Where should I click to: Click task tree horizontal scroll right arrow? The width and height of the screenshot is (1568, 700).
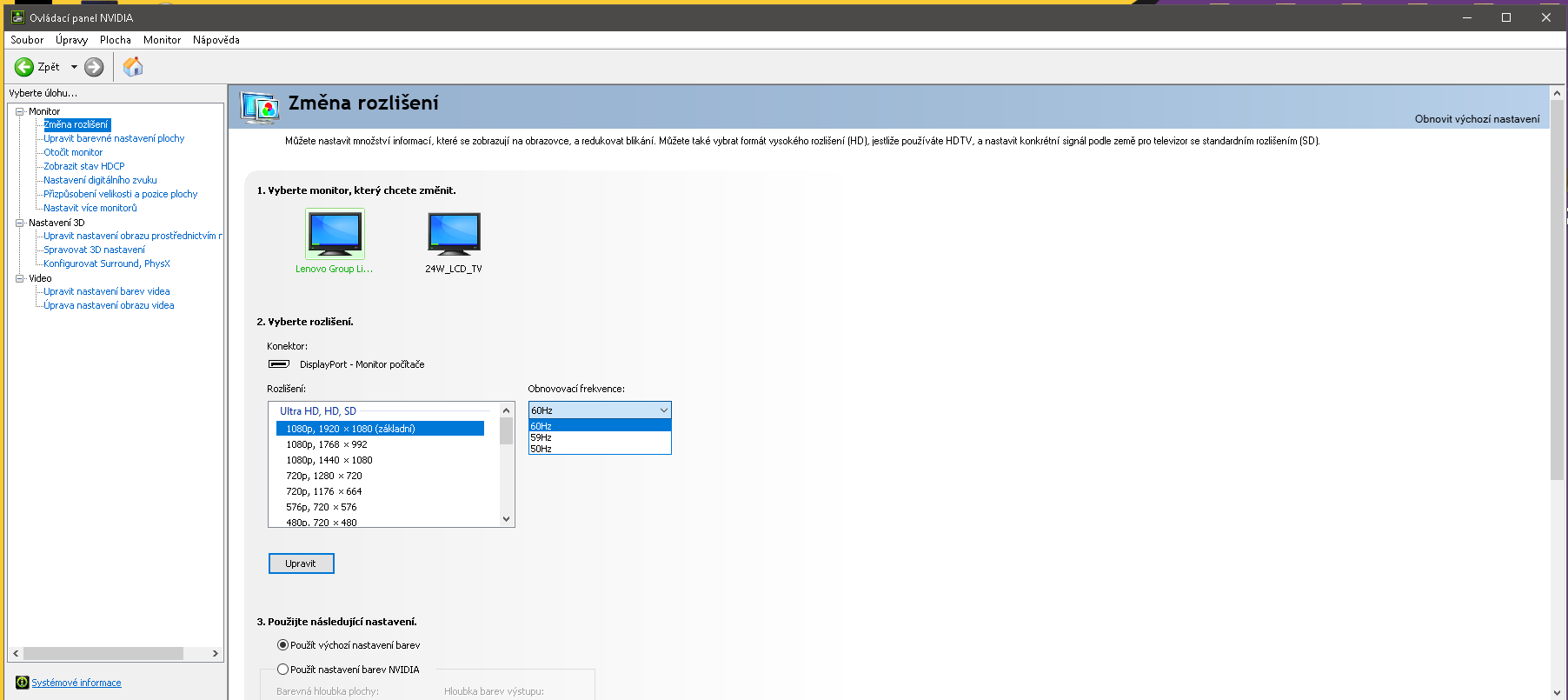[x=216, y=653]
